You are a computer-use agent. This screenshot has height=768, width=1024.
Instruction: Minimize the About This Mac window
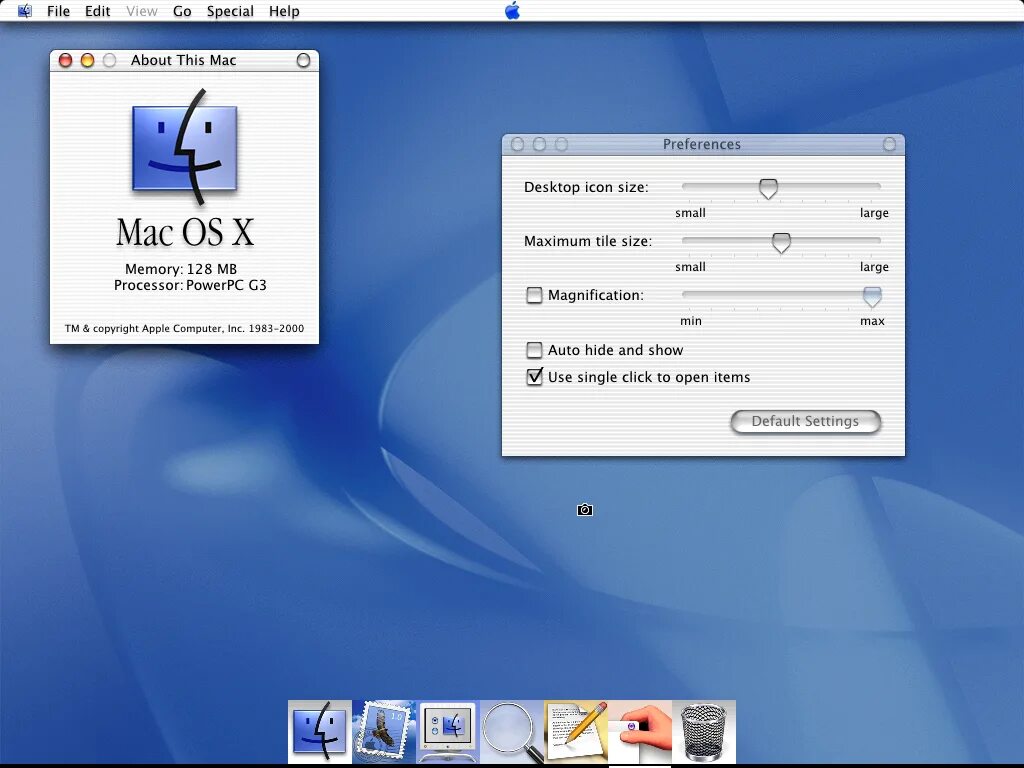88,60
